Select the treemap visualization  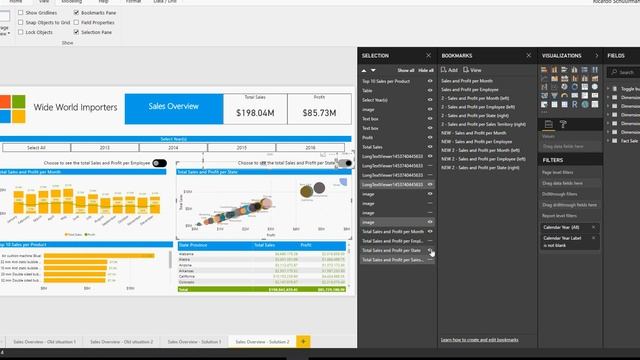pos(585,87)
